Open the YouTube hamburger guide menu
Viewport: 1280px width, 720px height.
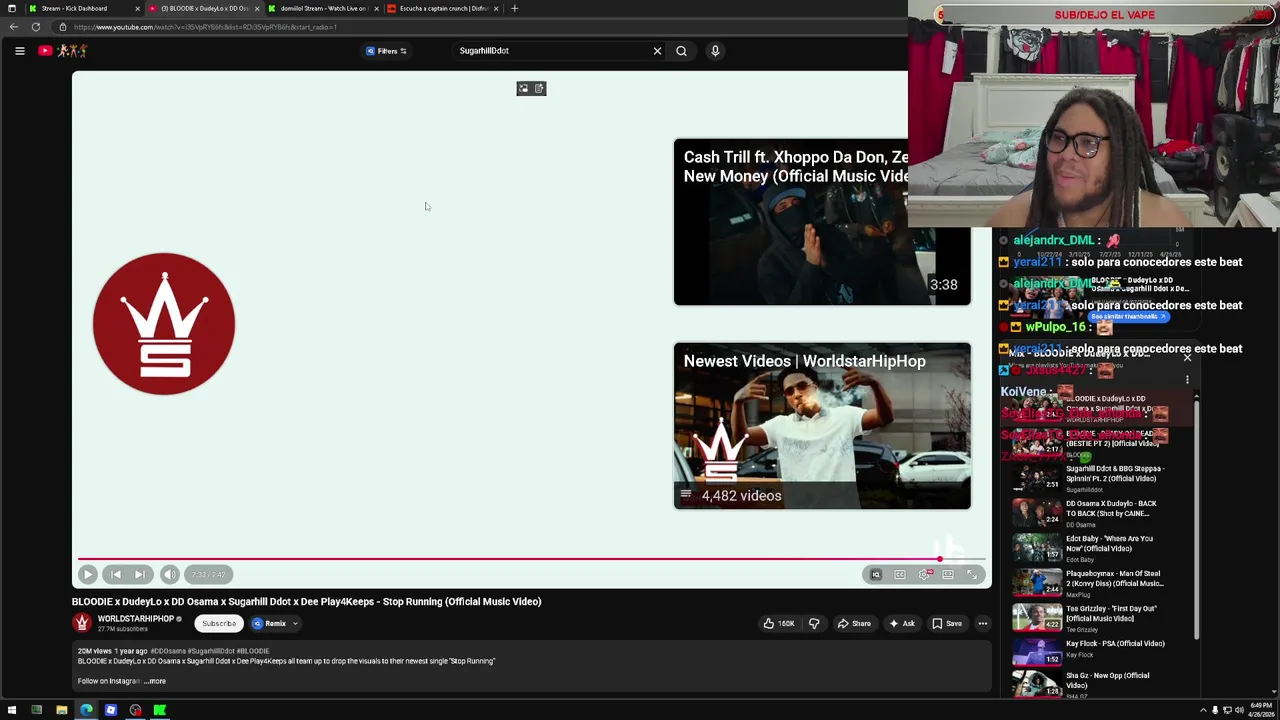pyautogui.click(x=19, y=51)
